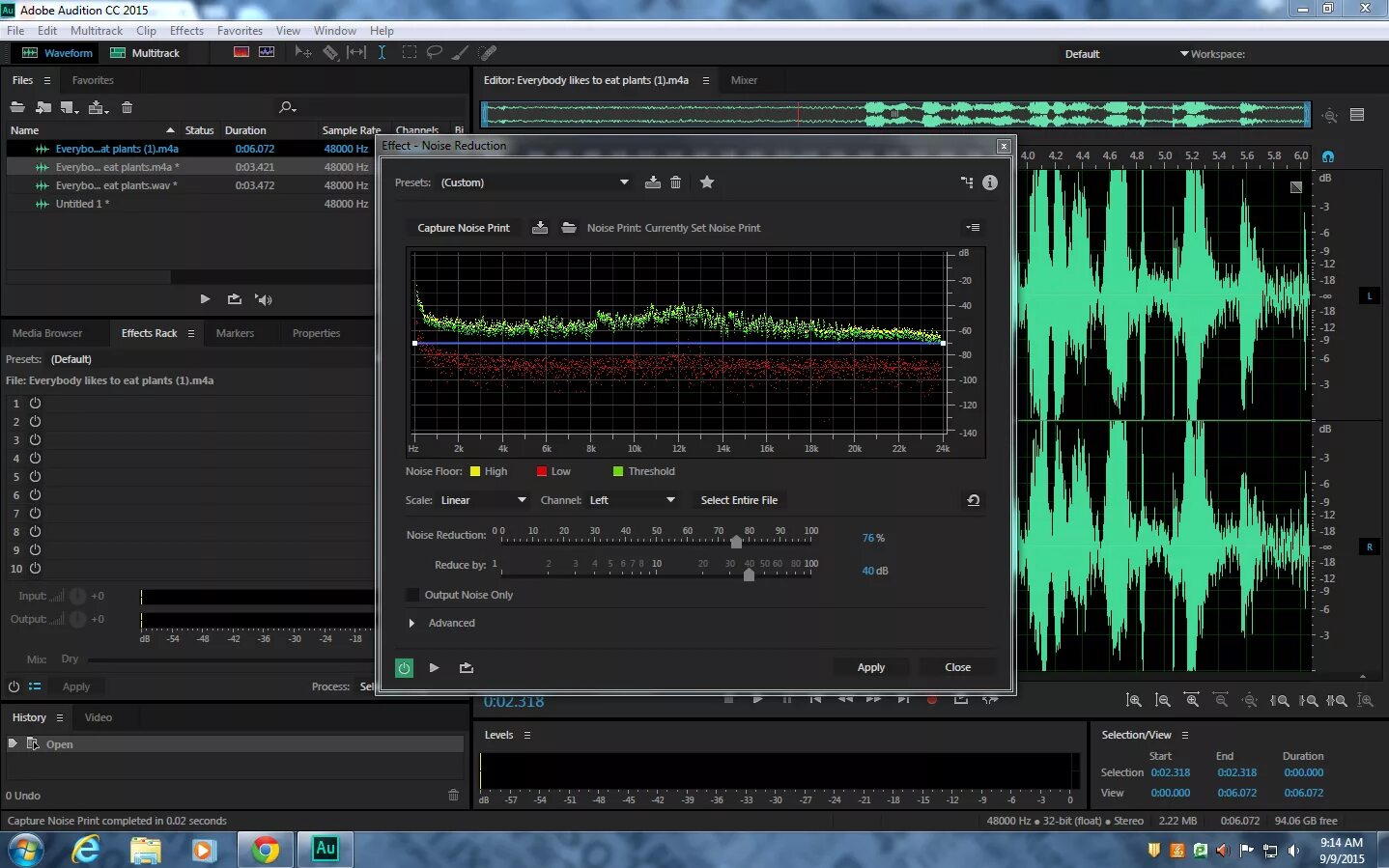Switch to the Markers tab
This screenshot has width=1389, height=868.
coord(235,333)
